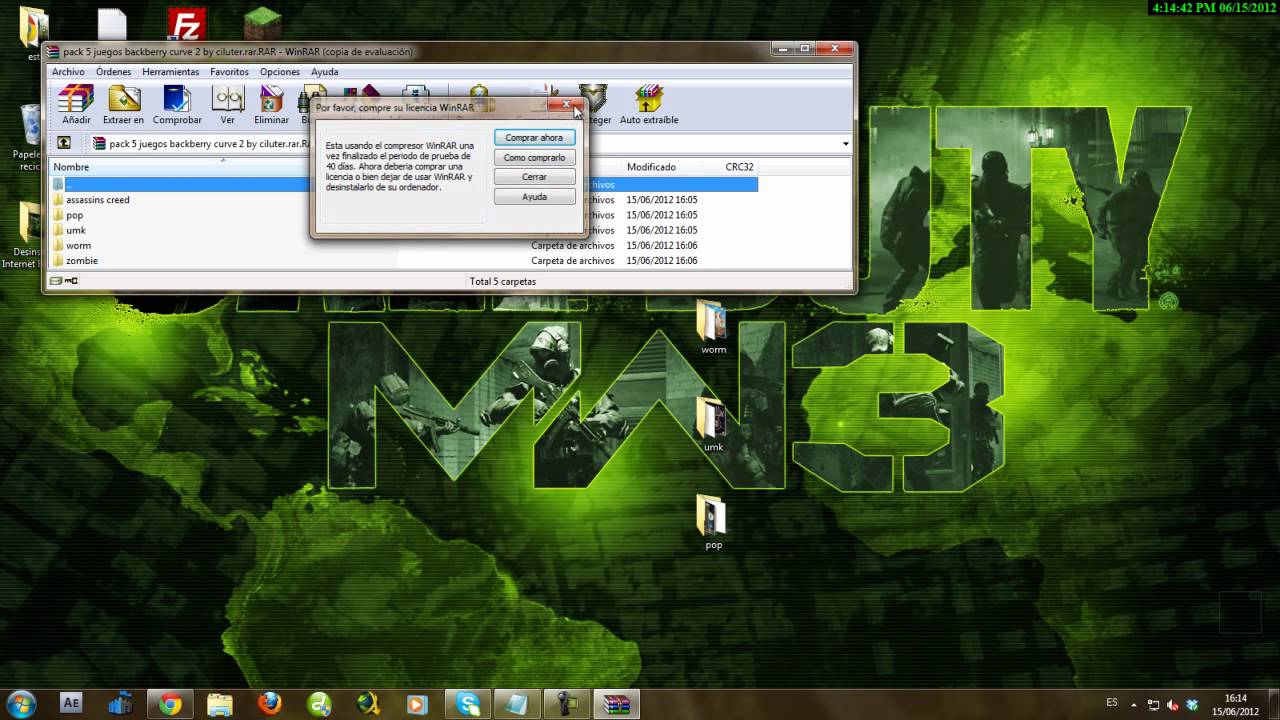Click the taskbar clock showing 16:14
1280x720 pixels.
coord(1235,704)
